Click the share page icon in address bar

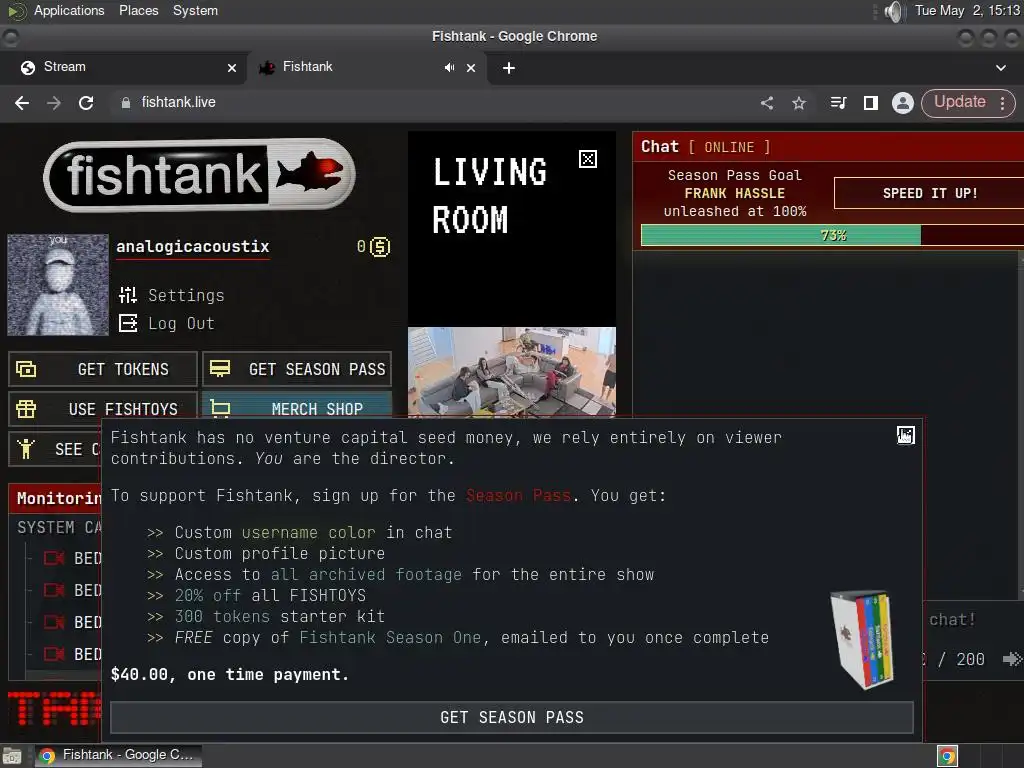767,103
